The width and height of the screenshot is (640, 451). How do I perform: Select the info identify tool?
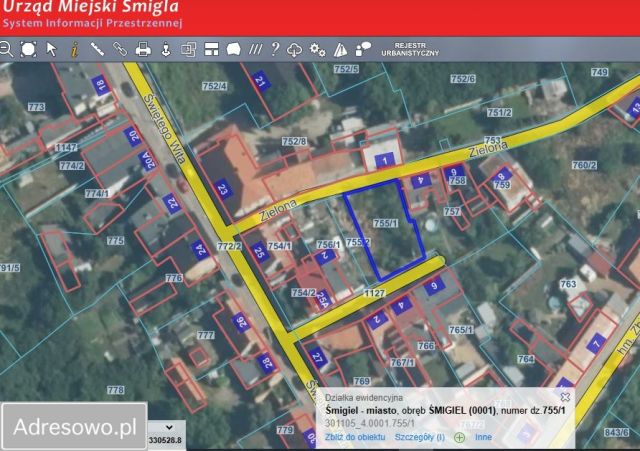click(x=74, y=50)
